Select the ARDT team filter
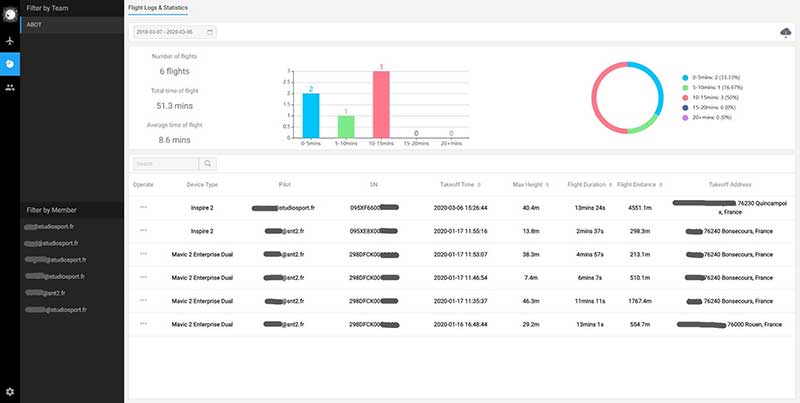The width and height of the screenshot is (800, 403). 72,25
